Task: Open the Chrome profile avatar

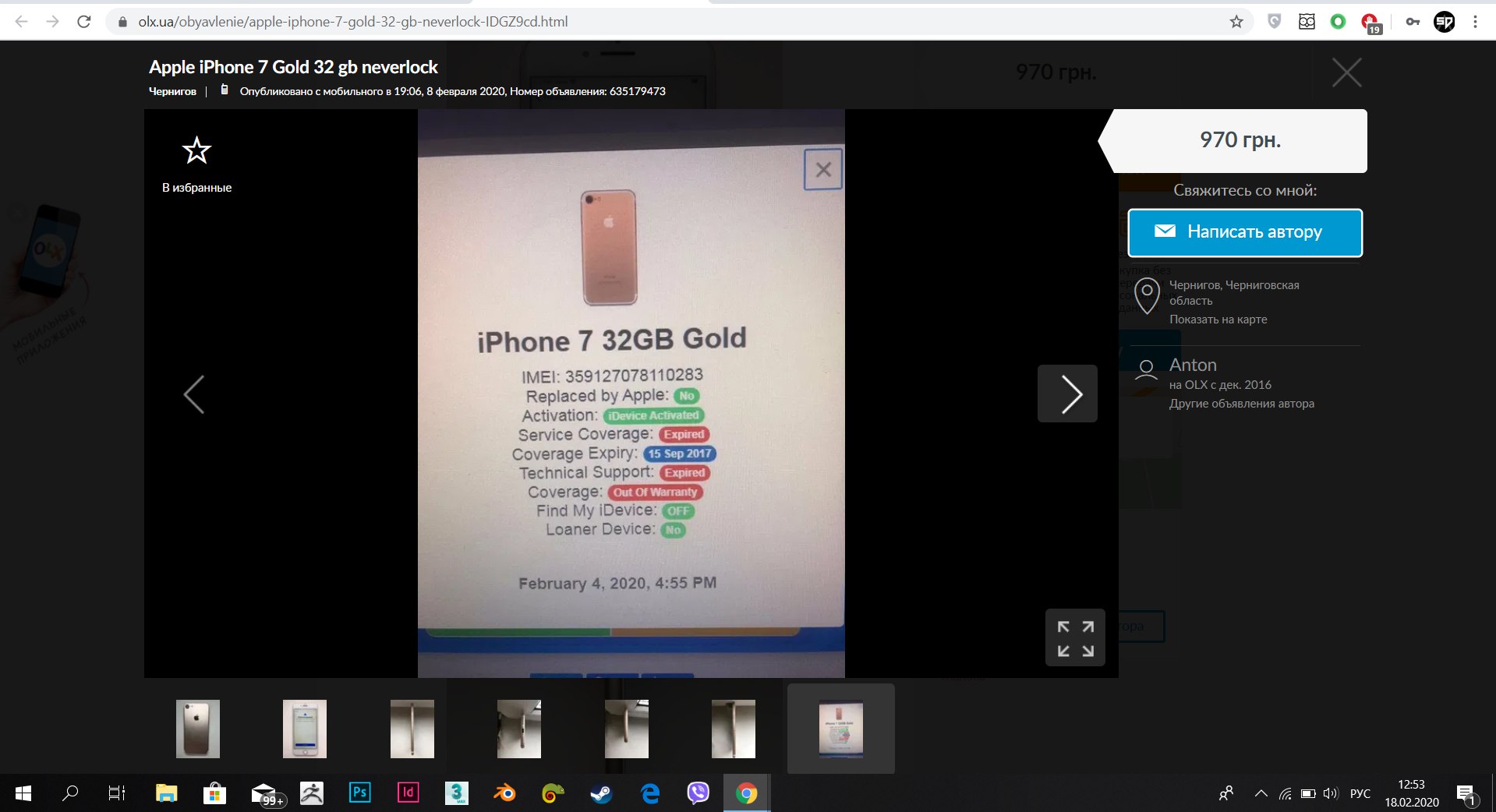Action: tap(1445, 22)
